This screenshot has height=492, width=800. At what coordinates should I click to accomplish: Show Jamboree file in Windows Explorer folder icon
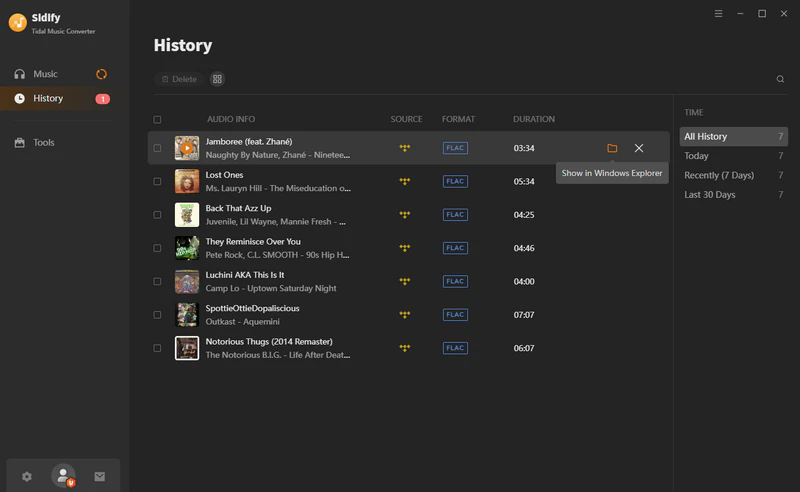coord(612,148)
